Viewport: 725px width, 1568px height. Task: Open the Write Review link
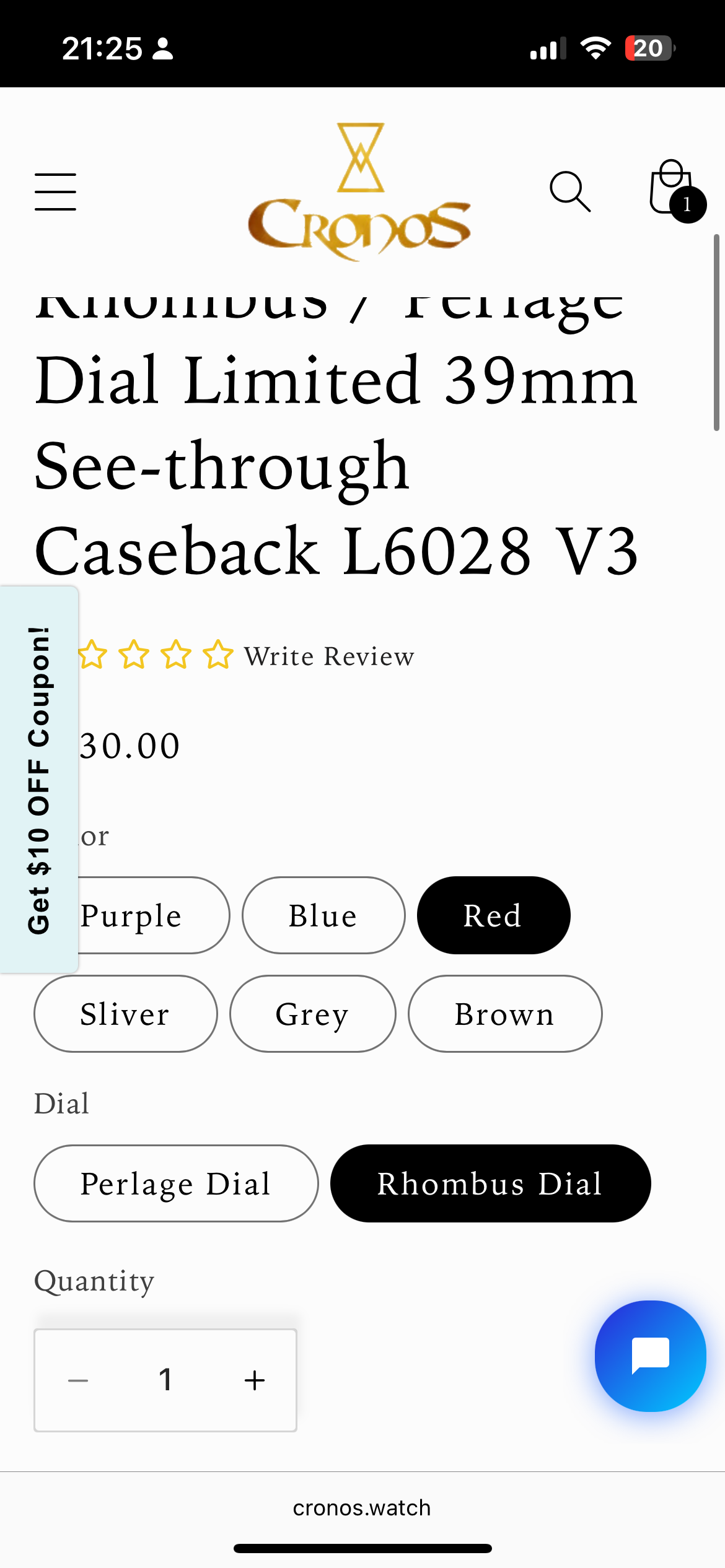329,656
